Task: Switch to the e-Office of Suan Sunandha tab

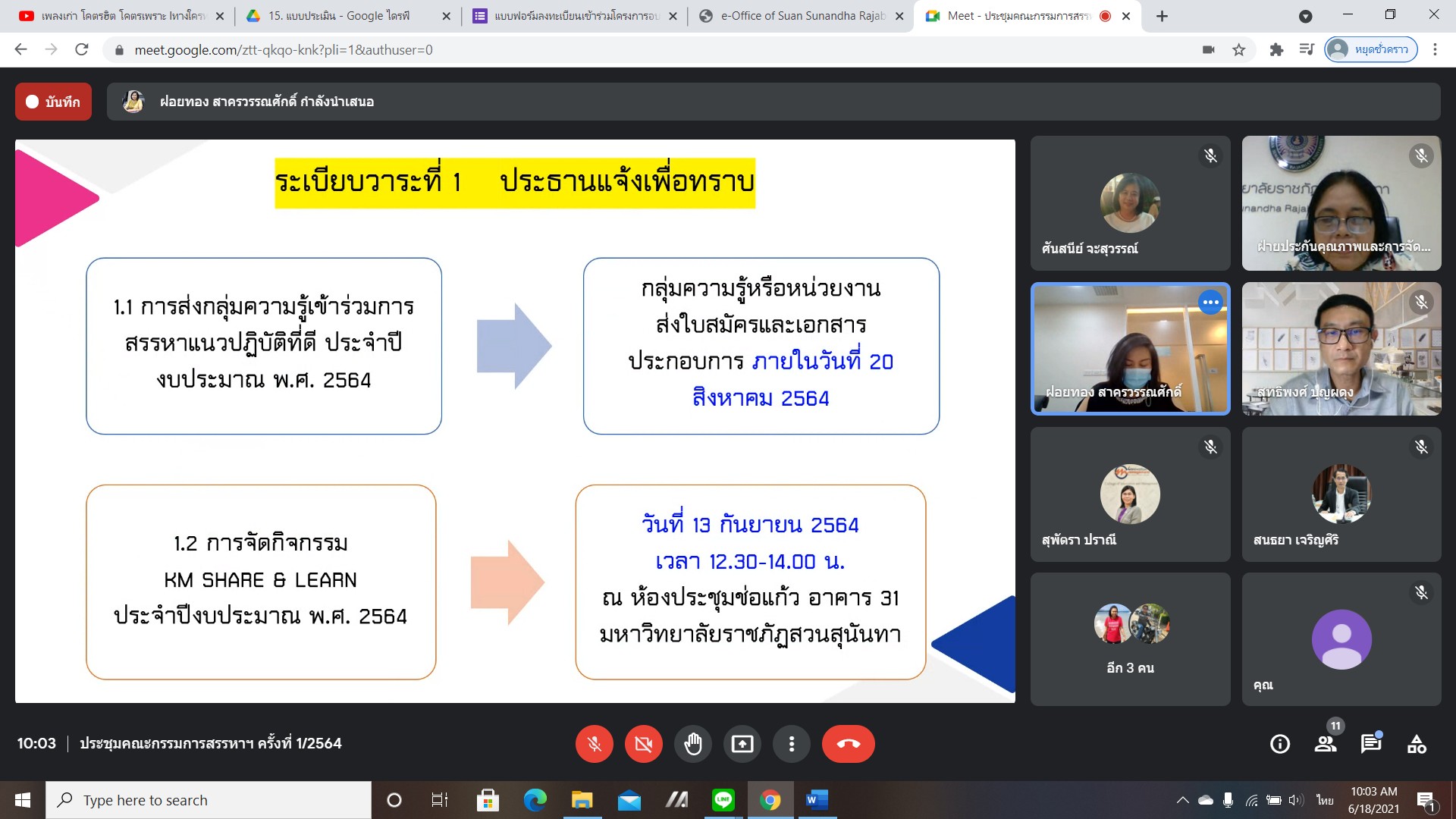Action: click(800, 16)
